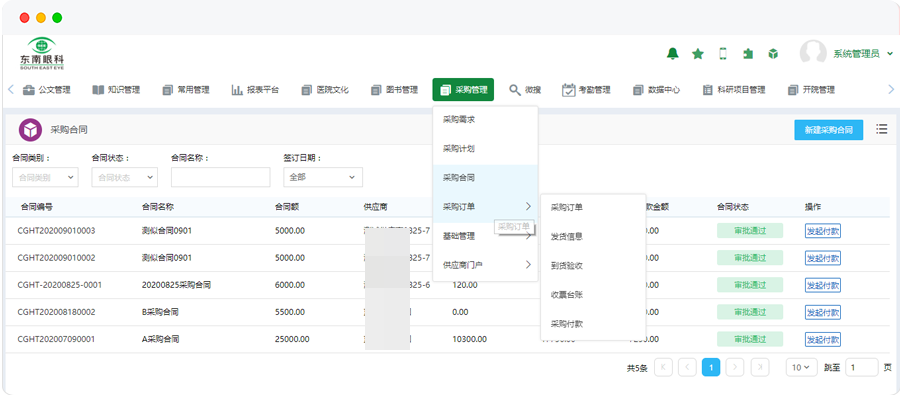Click 发起付款 for CGHT202009010003
Viewport: 900px width, 395px height.
click(x=823, y=231)
